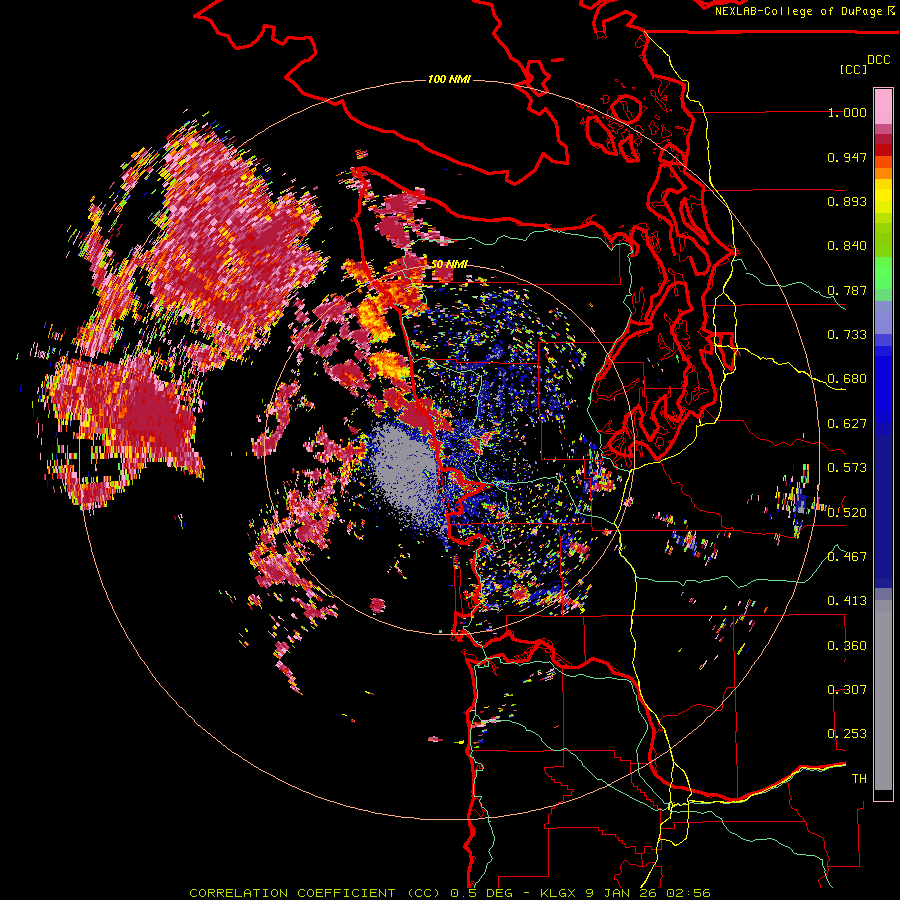Pick the yellow color bar segment

point(883,197)
